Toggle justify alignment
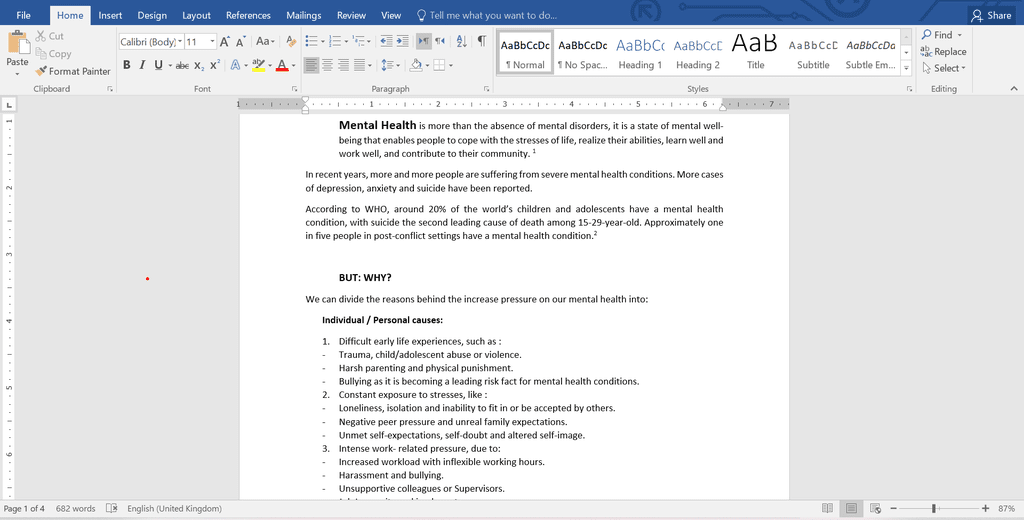Image resolution: width=1024 pixels, height=520 pixels. coord(359,65)
